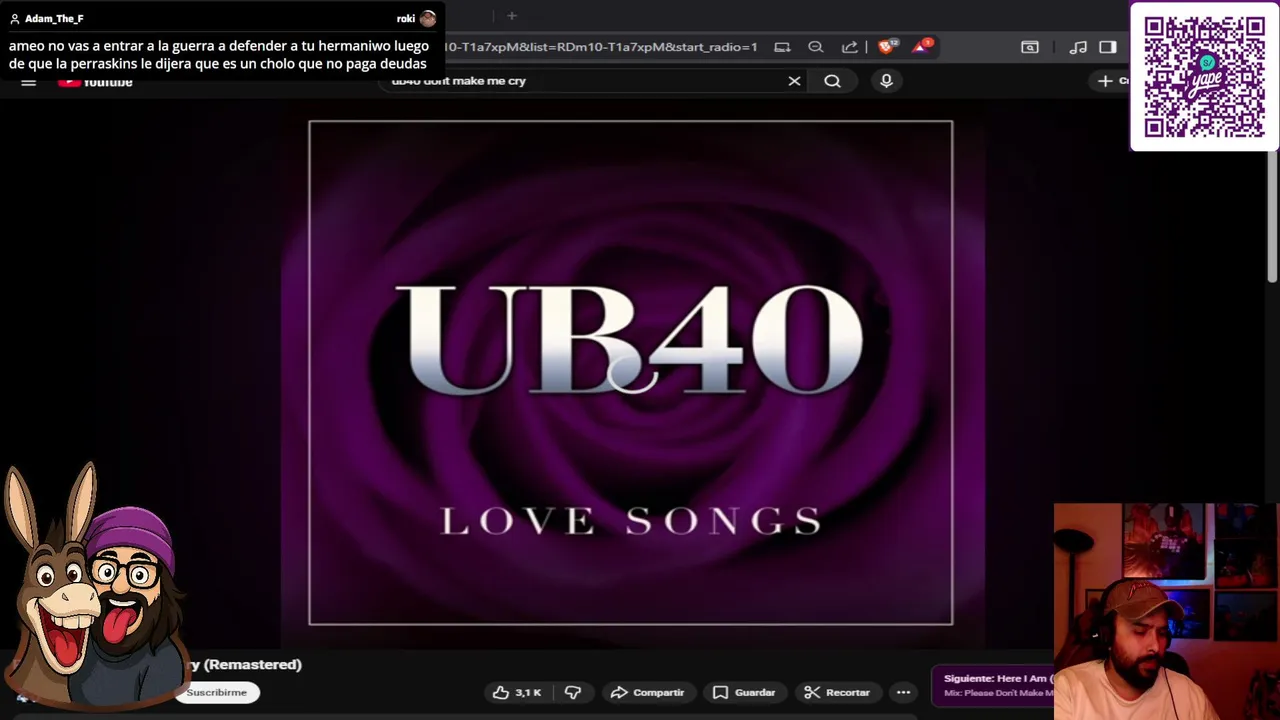Focus the search field reading "ub40 don't make me cry"
Viewport: 1280px width, 720px height.
[585, 81]
